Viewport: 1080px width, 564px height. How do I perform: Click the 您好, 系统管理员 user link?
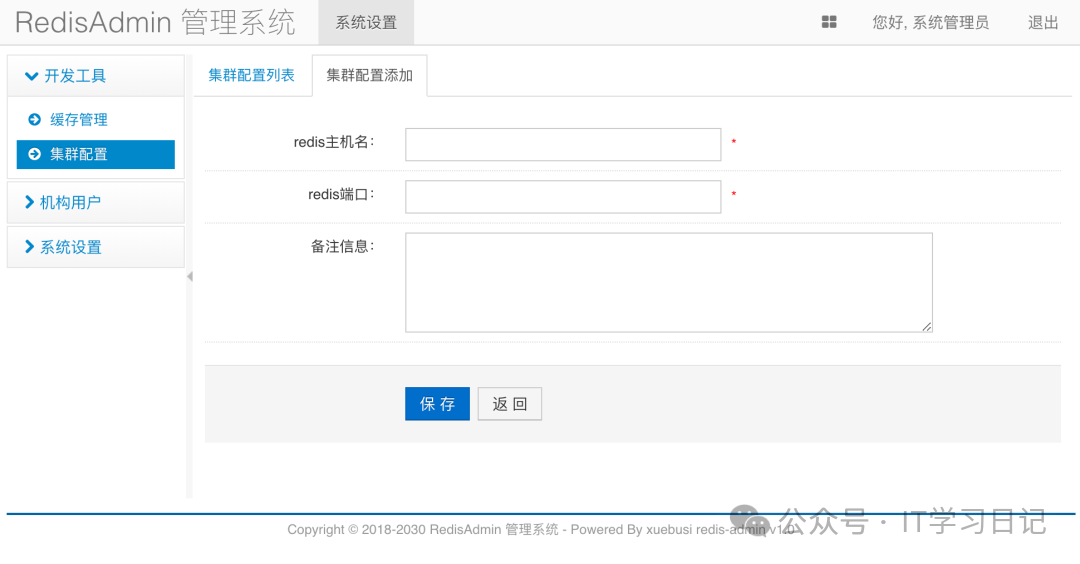(x=931, y=23)
